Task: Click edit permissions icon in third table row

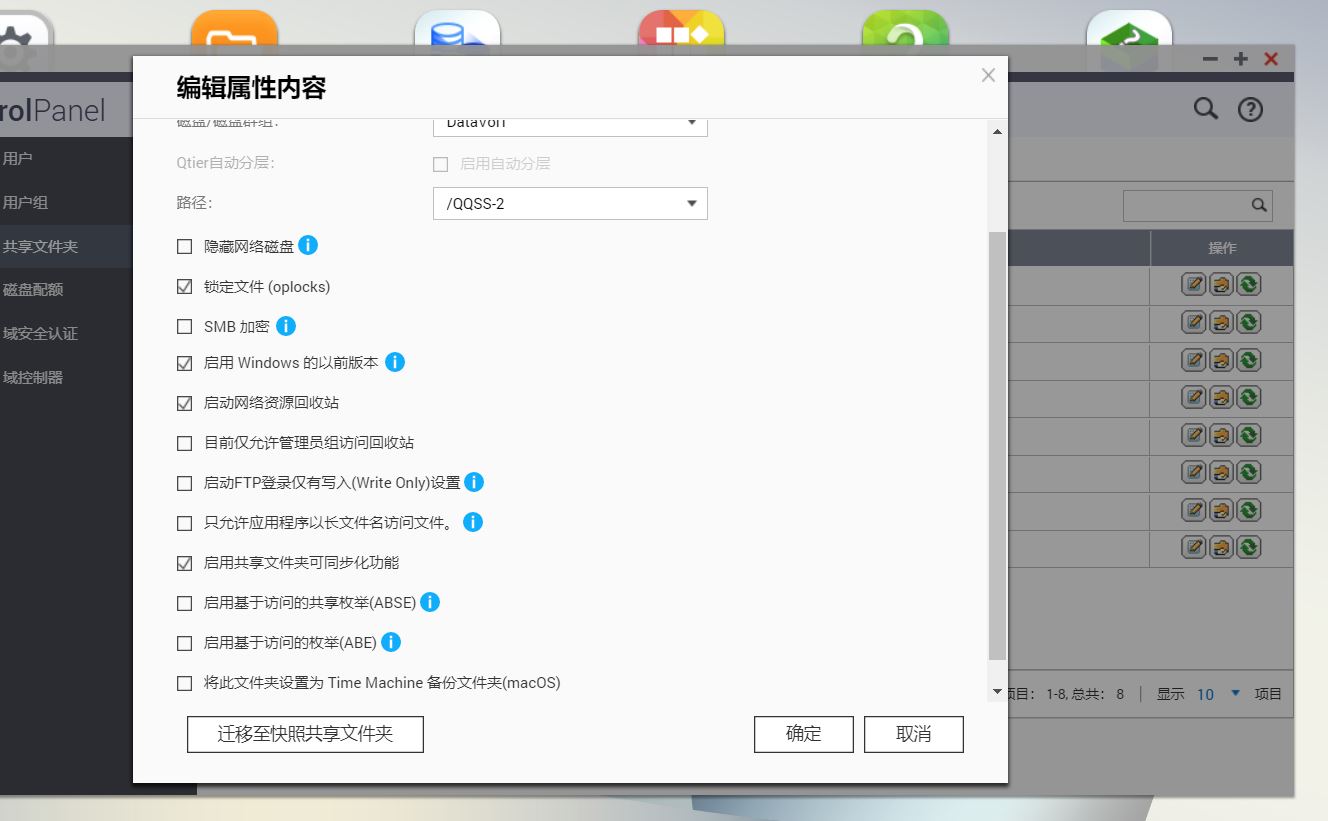Action: (x=1221, y=360)
